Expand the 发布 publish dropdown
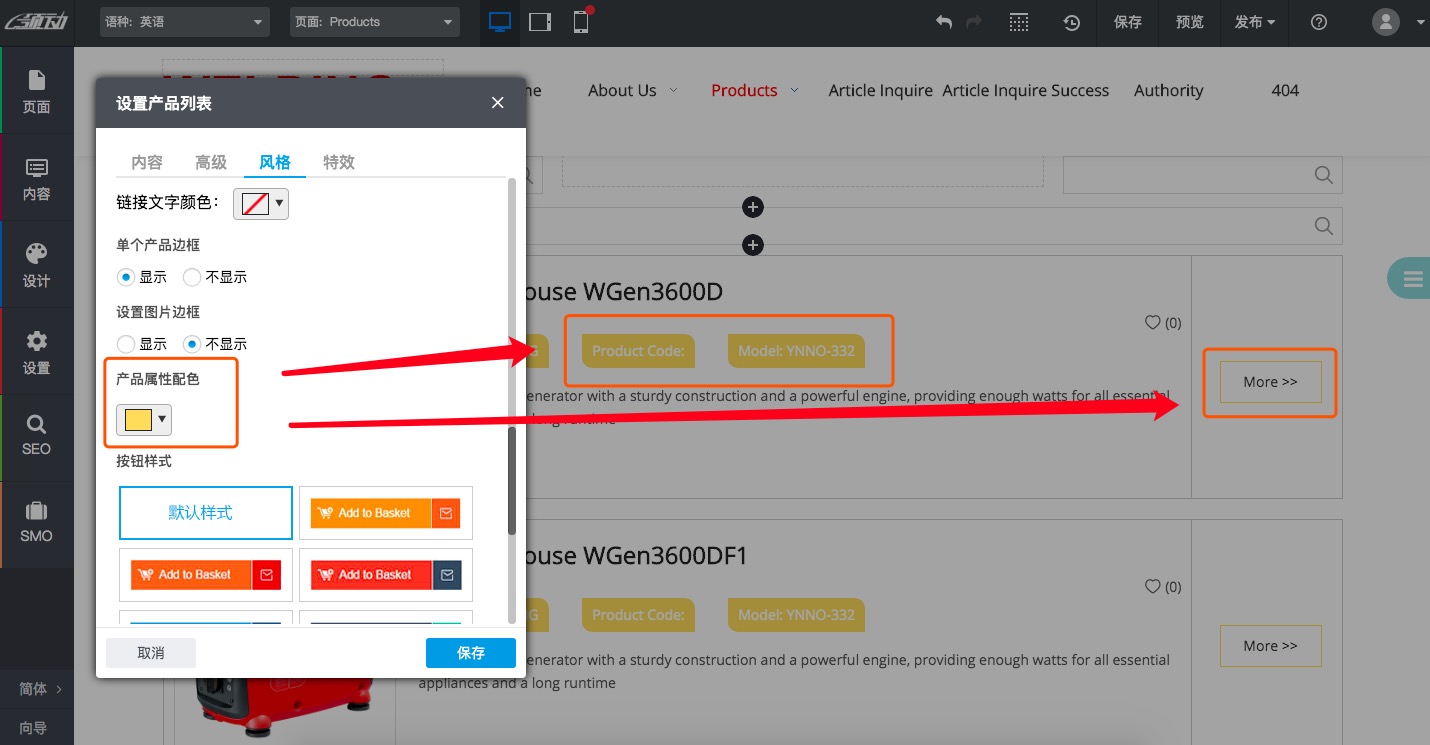Screen dimensions: 1430x745 pyautogui.click(x=1254, y=22)
